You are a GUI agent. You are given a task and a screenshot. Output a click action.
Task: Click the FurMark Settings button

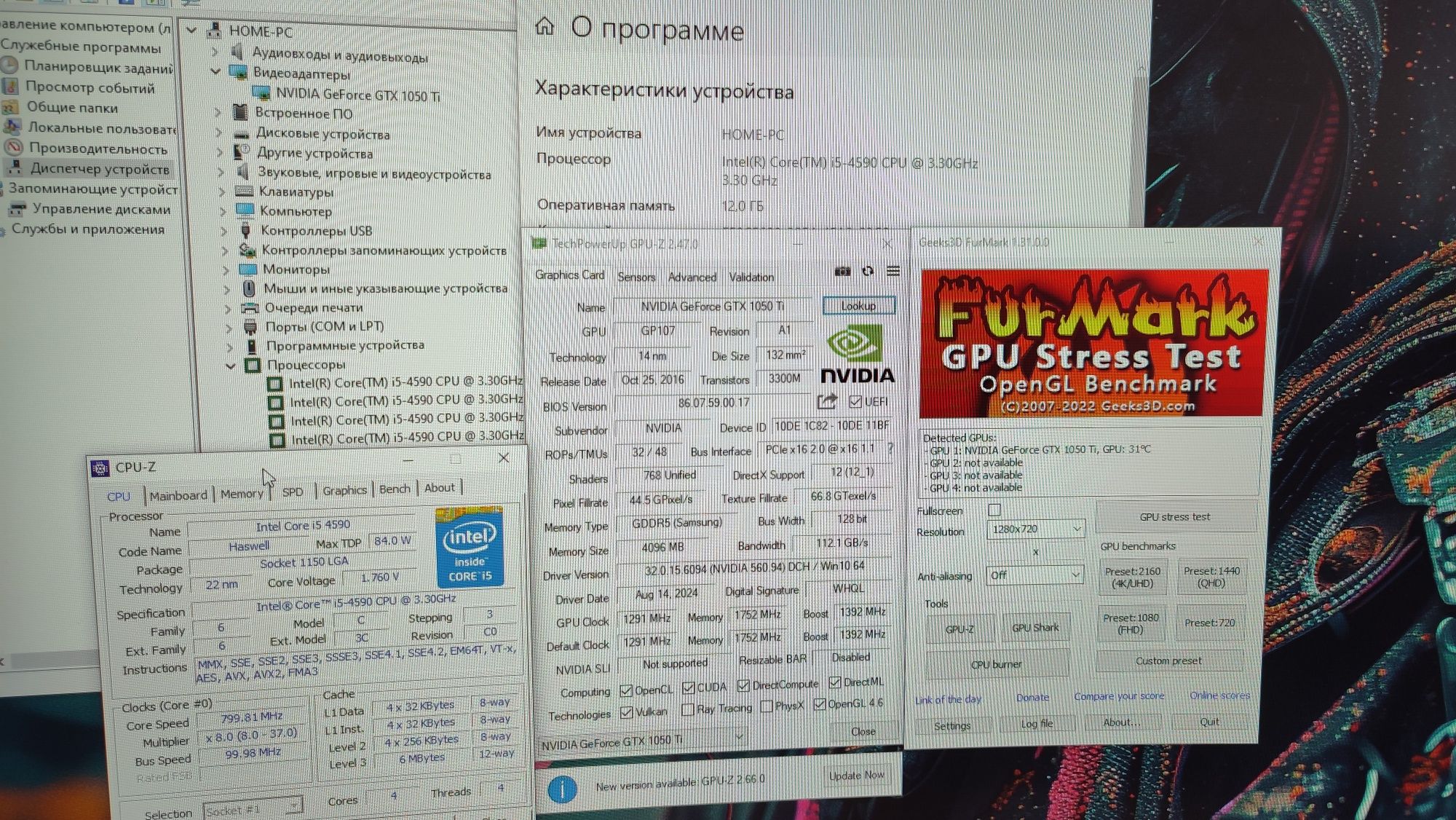[x=951, y=725]
